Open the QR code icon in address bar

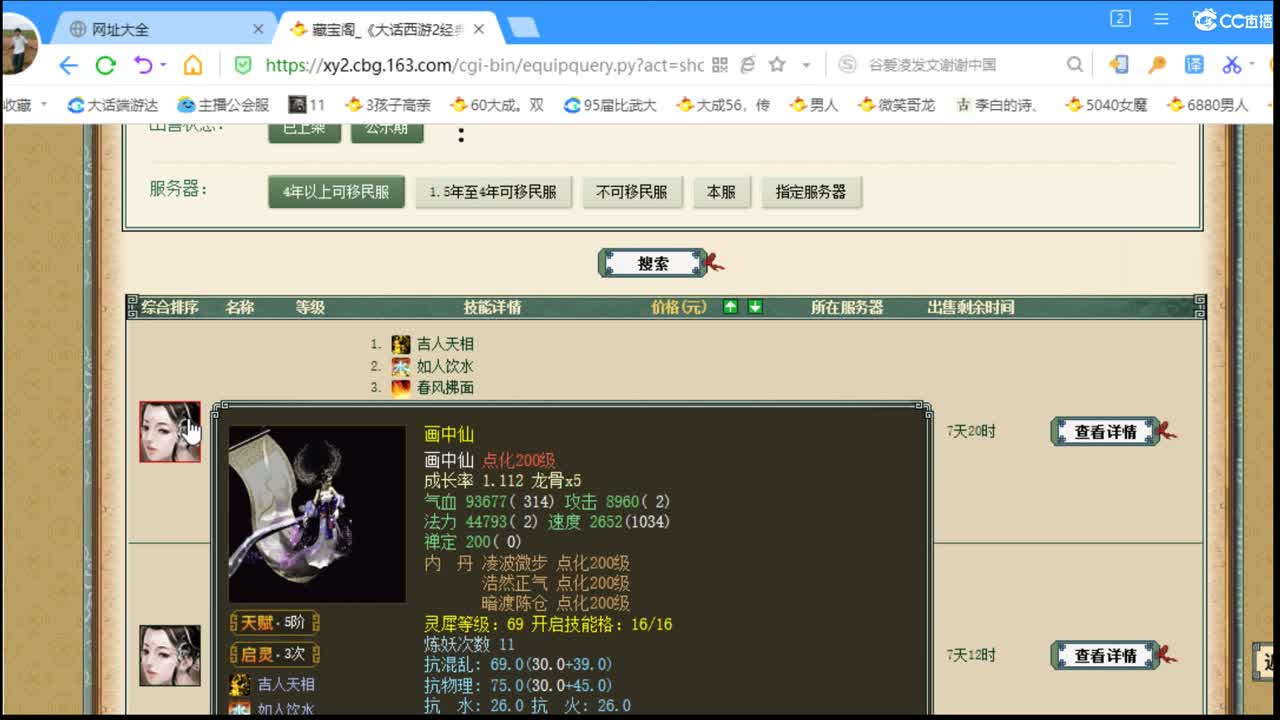point(720,65)
